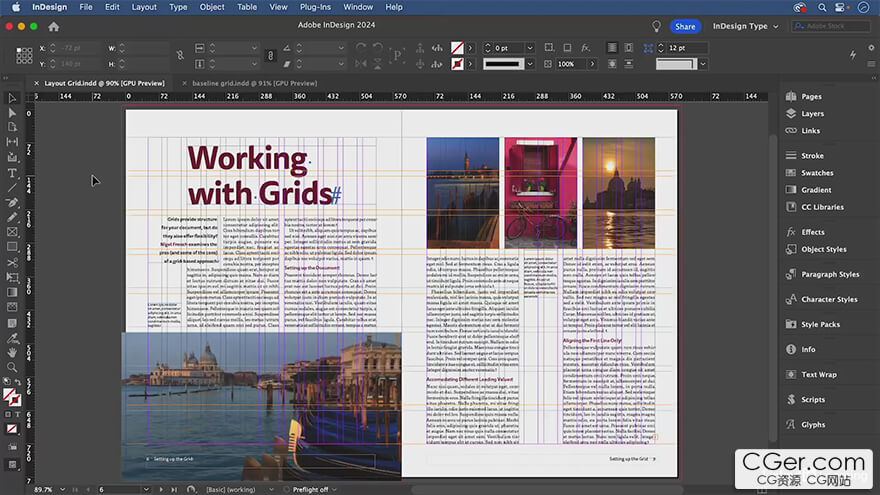
Task: Toggle constrain proportions for scaling link
Action: point(271,56)
